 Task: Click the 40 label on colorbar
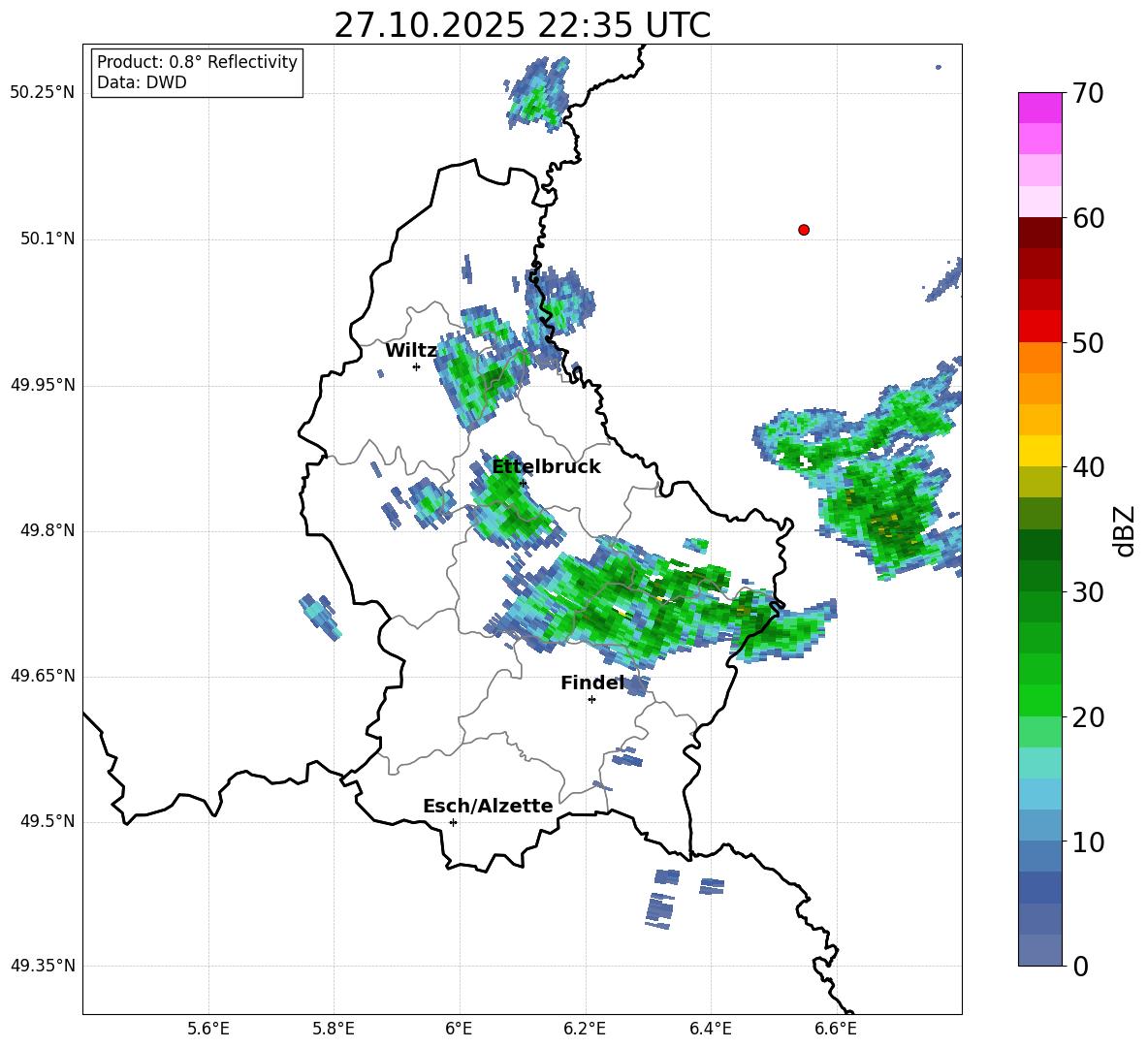(1088, 467)
